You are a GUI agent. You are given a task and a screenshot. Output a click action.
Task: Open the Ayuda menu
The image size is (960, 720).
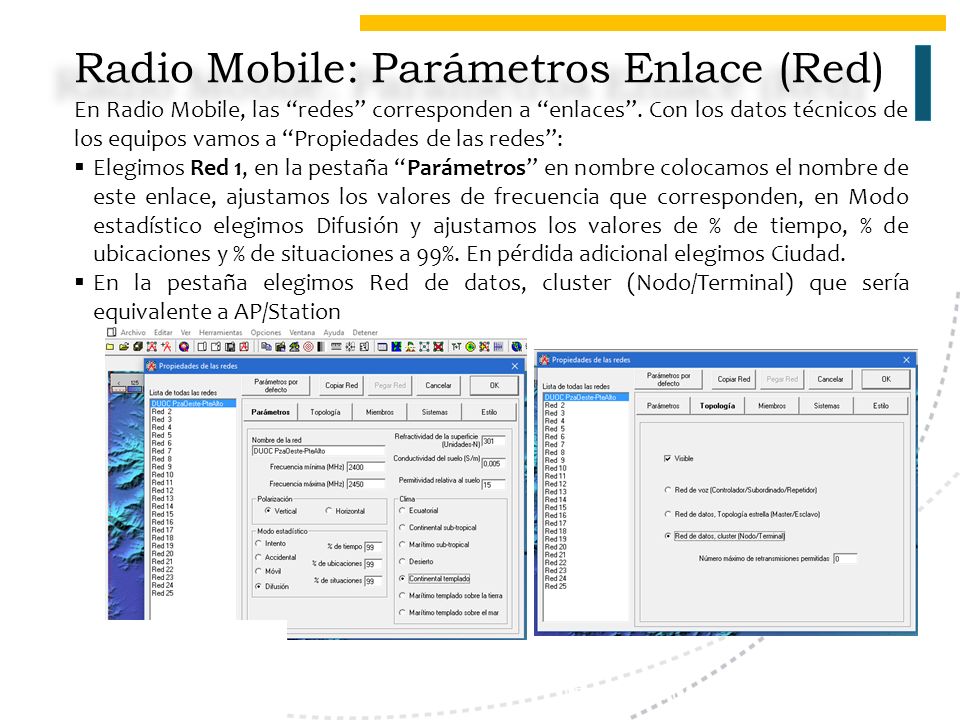point(334,332)
